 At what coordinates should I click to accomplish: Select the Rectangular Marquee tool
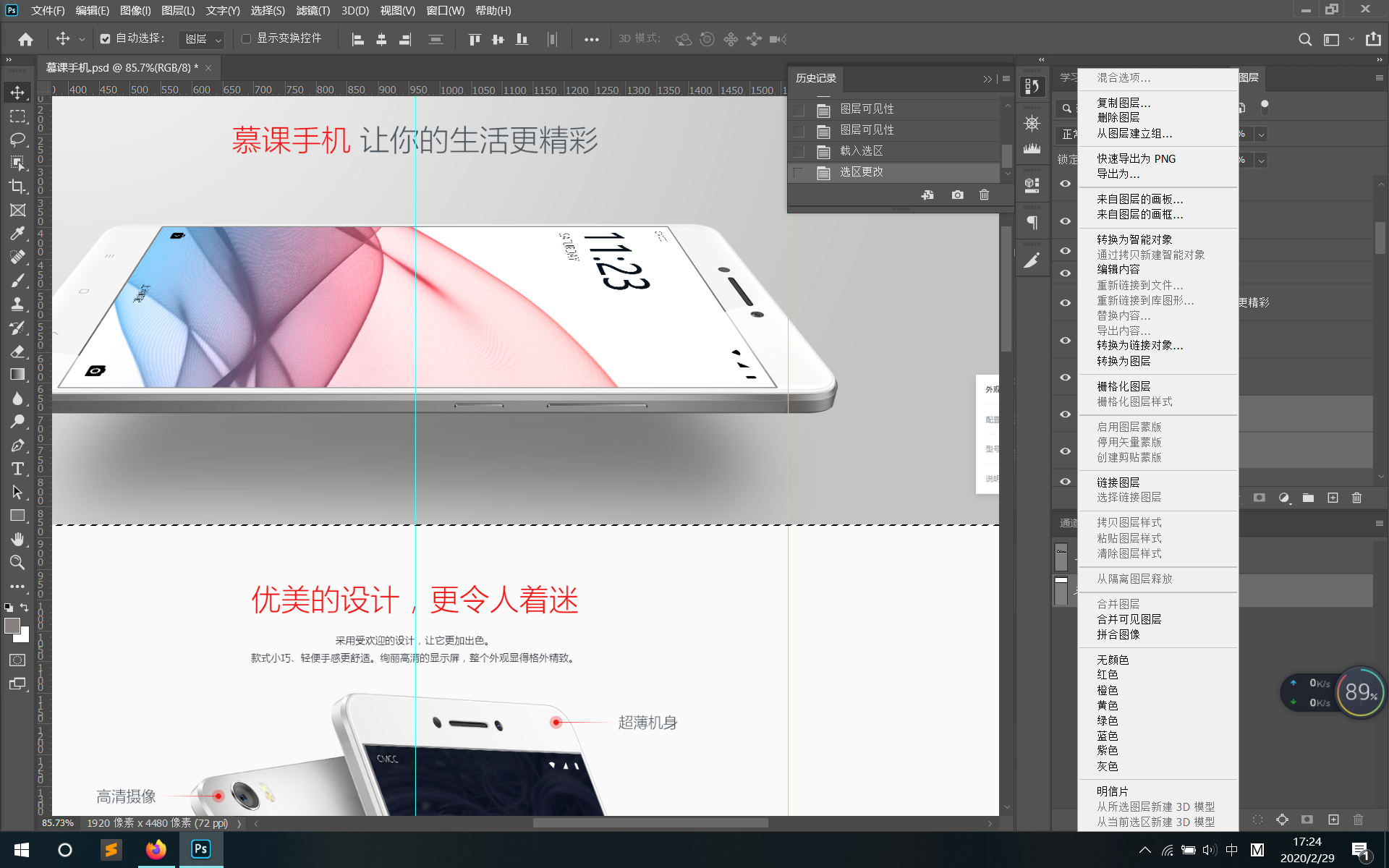pyautogui.click(x=17, y=116)
